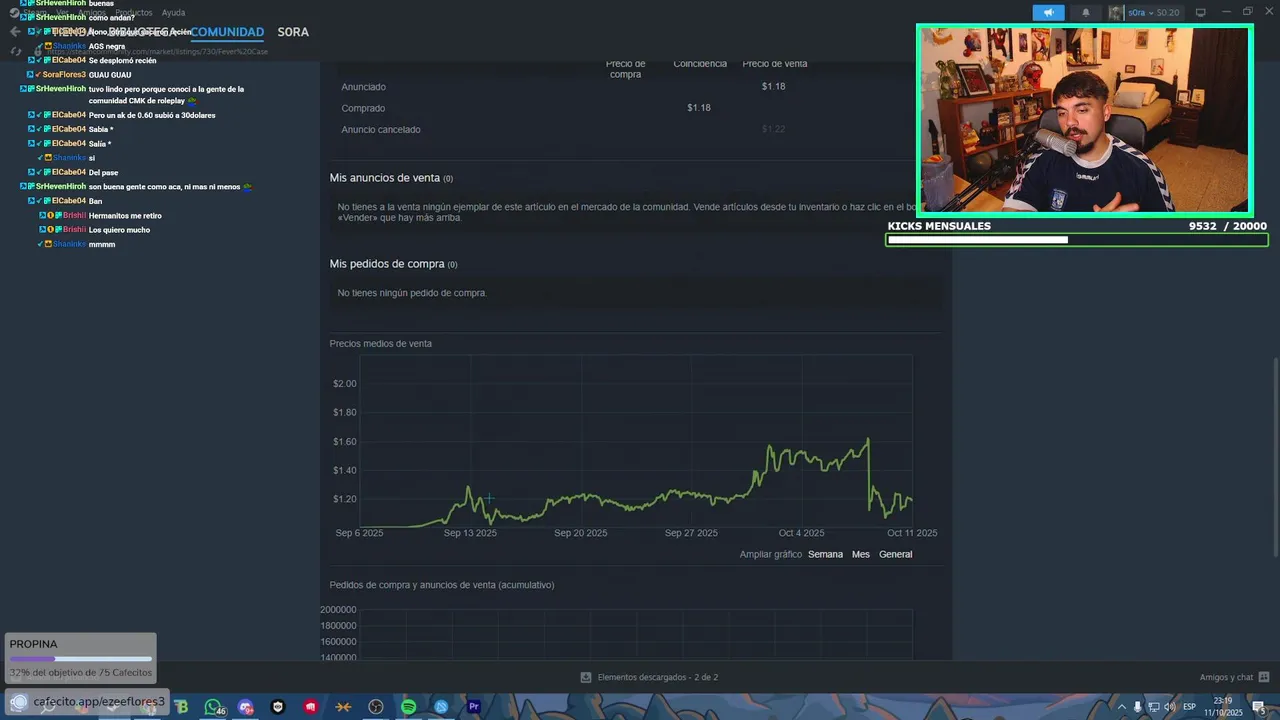Click the Anuncio cancelado row label
The image size is (1280, 720).
point(381,130)
